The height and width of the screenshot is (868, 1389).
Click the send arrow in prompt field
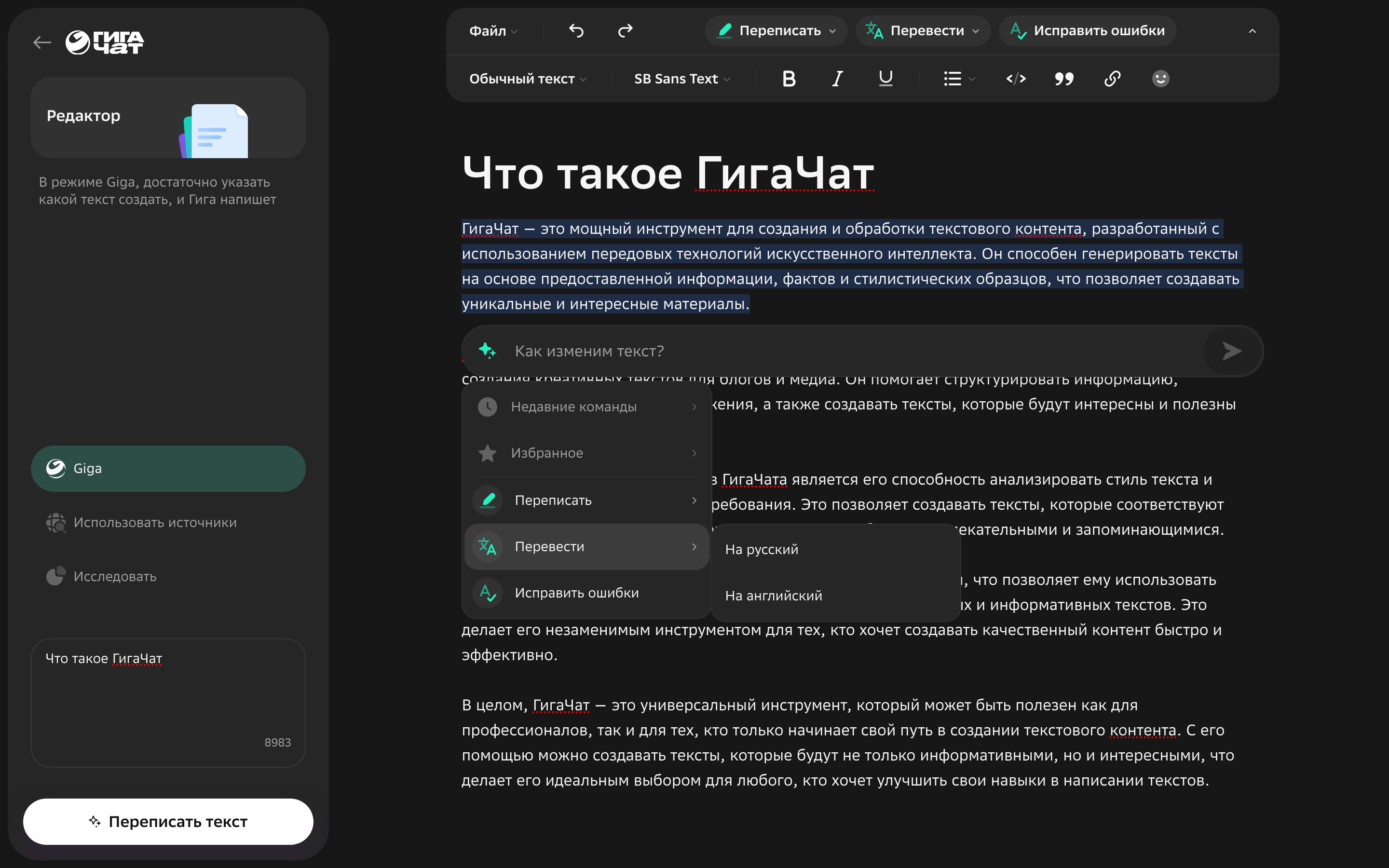coord(1232,351)
